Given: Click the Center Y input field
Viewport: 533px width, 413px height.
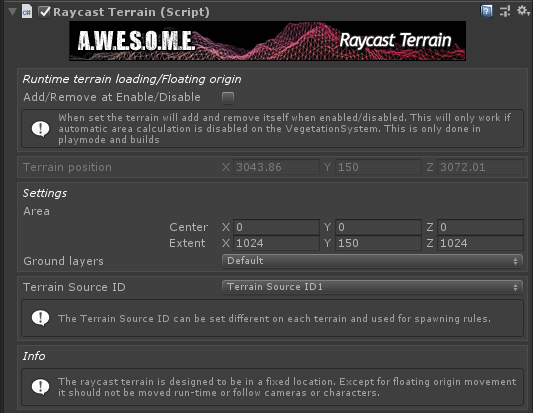Looking at the screenshot, I should point(378,227).
